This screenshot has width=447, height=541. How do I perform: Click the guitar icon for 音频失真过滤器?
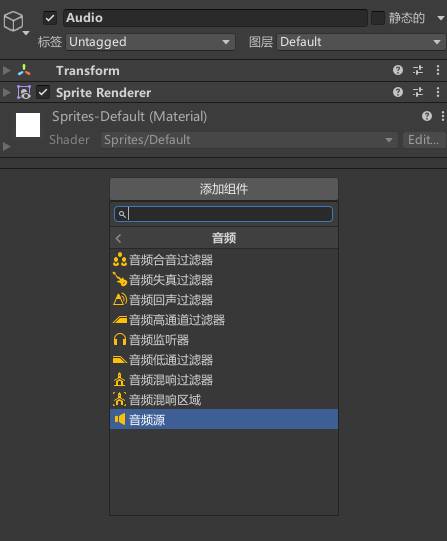click(x=120, y=279)
